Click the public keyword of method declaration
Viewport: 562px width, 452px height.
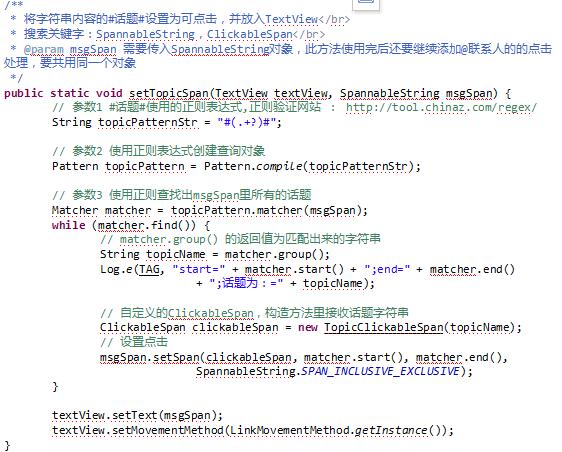coord(23,93)
